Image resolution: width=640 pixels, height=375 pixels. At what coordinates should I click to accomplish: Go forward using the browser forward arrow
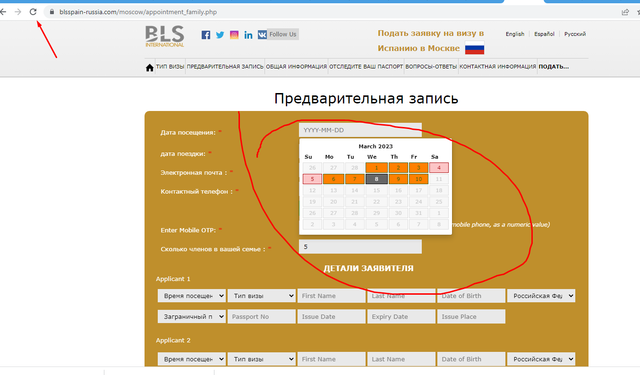(x=18, y=12)
